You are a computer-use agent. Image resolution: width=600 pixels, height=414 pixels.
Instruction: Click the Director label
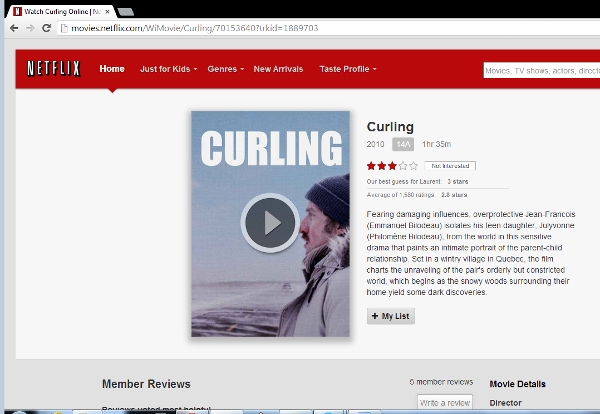[x=505, y=403]
